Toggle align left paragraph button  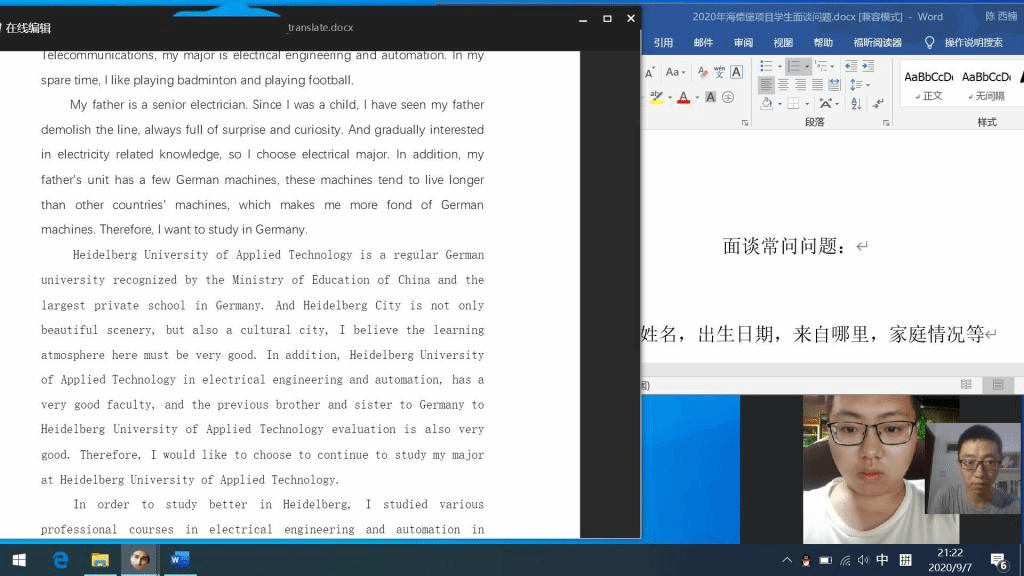tap(766, 85)
